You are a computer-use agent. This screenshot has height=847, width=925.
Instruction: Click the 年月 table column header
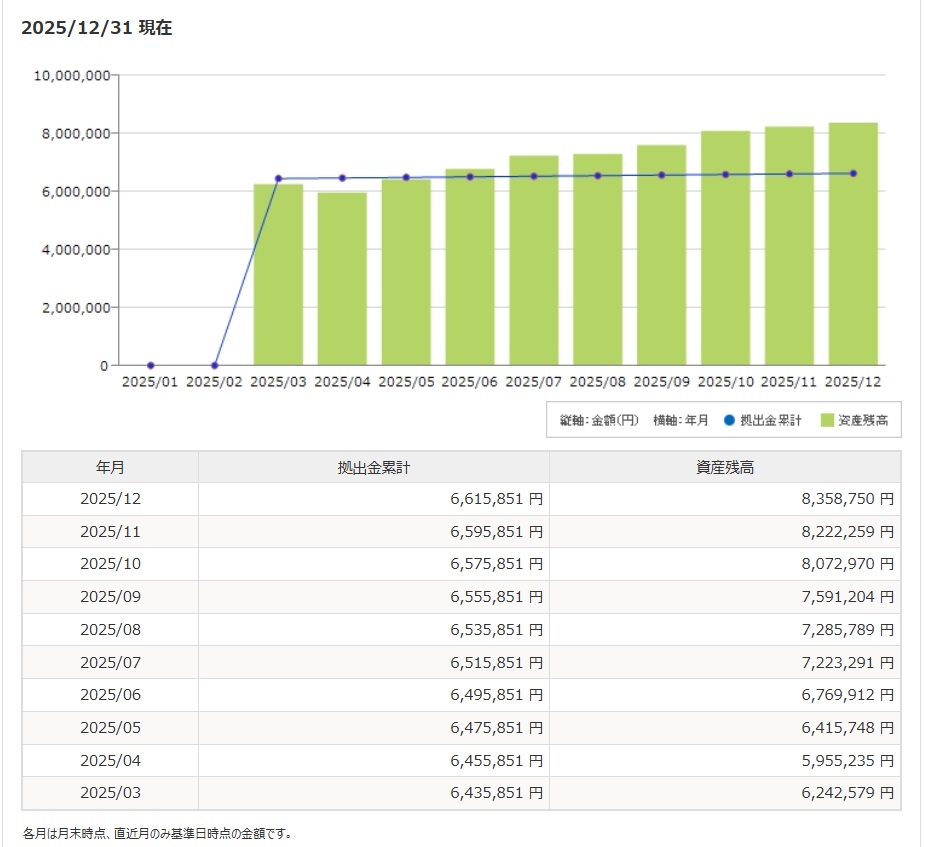[x=110, y=467]
